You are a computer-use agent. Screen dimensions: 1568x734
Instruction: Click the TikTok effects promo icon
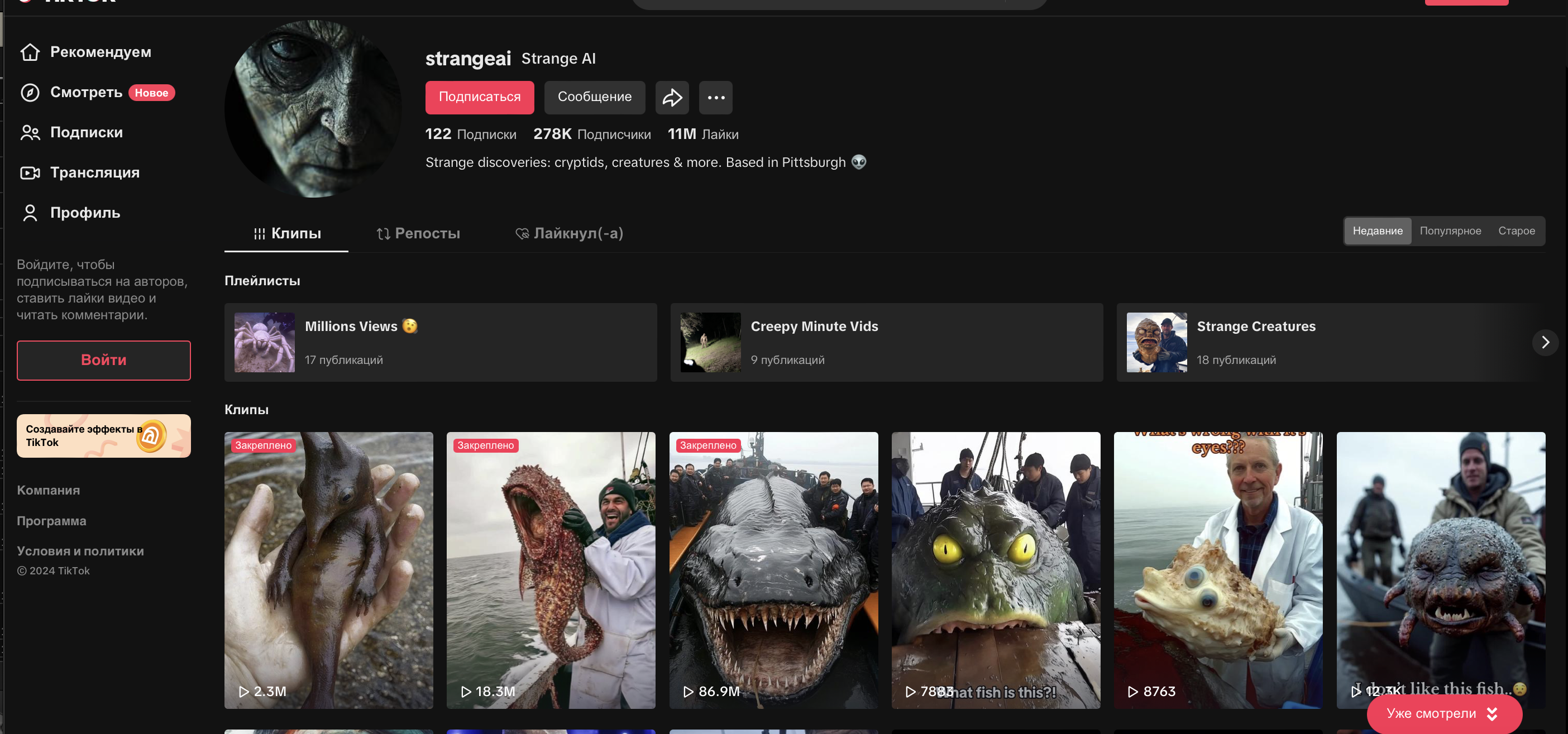[x=151, y=436]
